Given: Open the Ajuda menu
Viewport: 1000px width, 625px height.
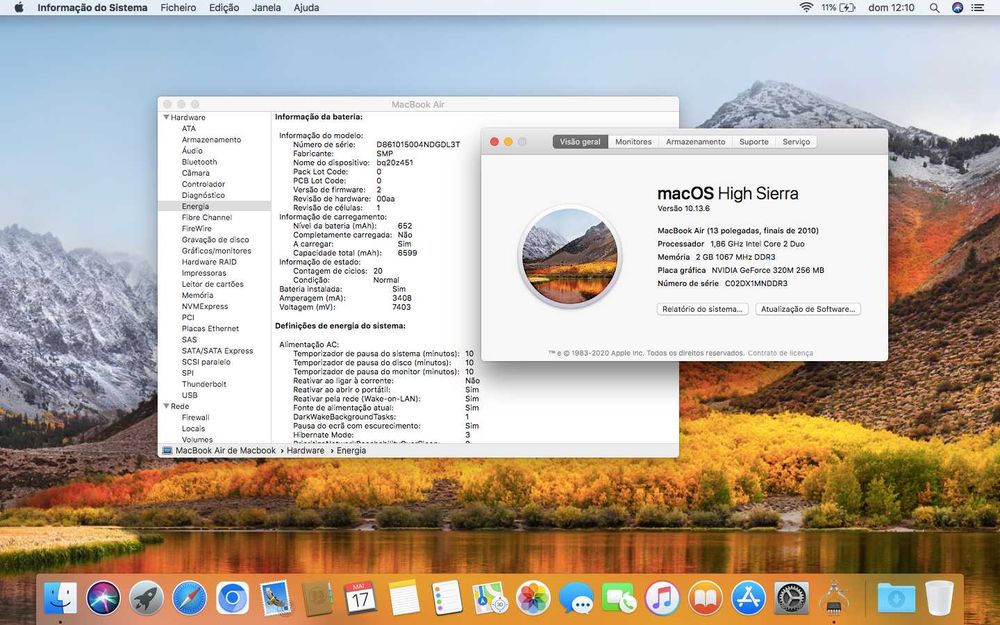Looking at the screenshot, I should 306,8.
